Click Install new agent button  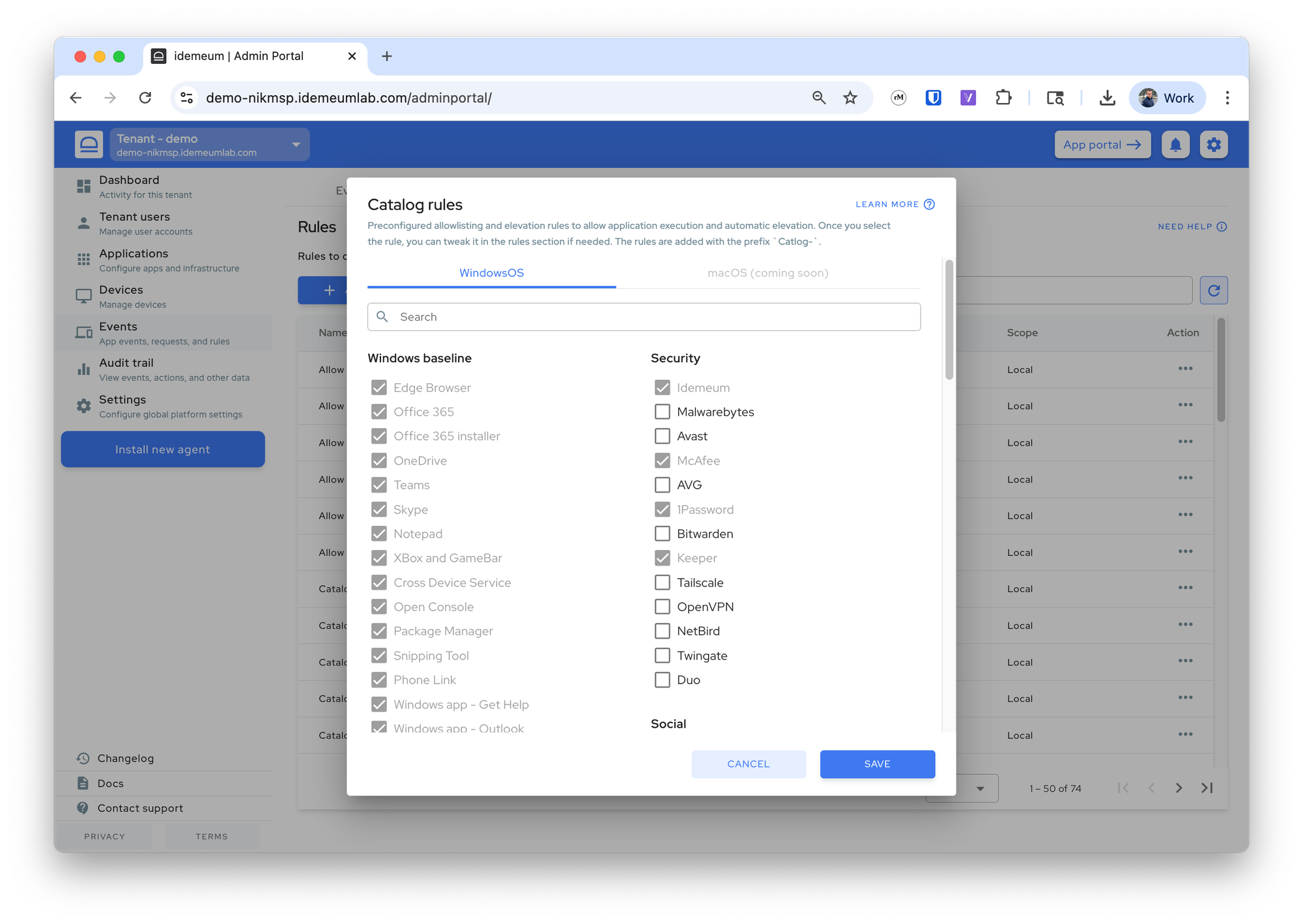[163, 450]
